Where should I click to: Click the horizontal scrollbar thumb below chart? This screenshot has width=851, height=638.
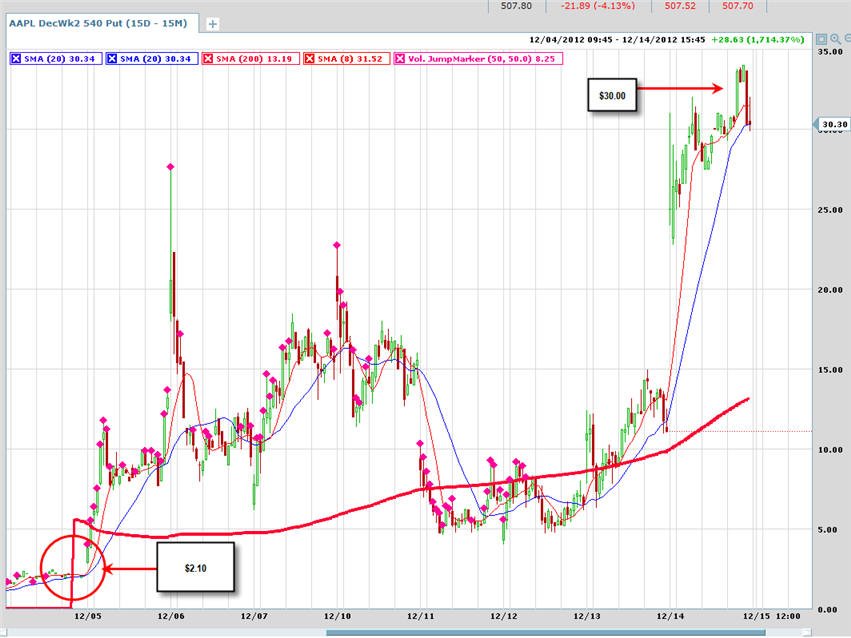[545, 633]
